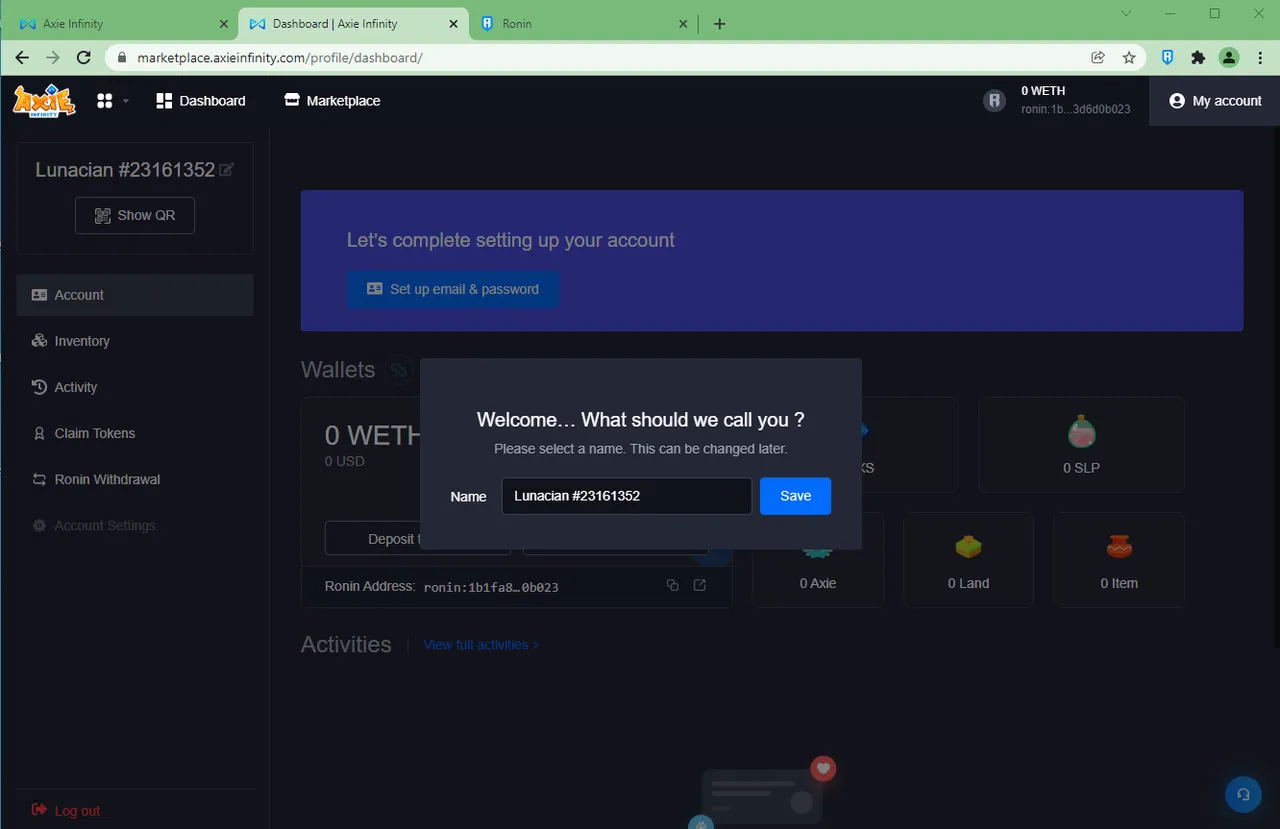Select Account in the sidebar
Viewport: 1280px width, 829px height.
coord(135,295)
